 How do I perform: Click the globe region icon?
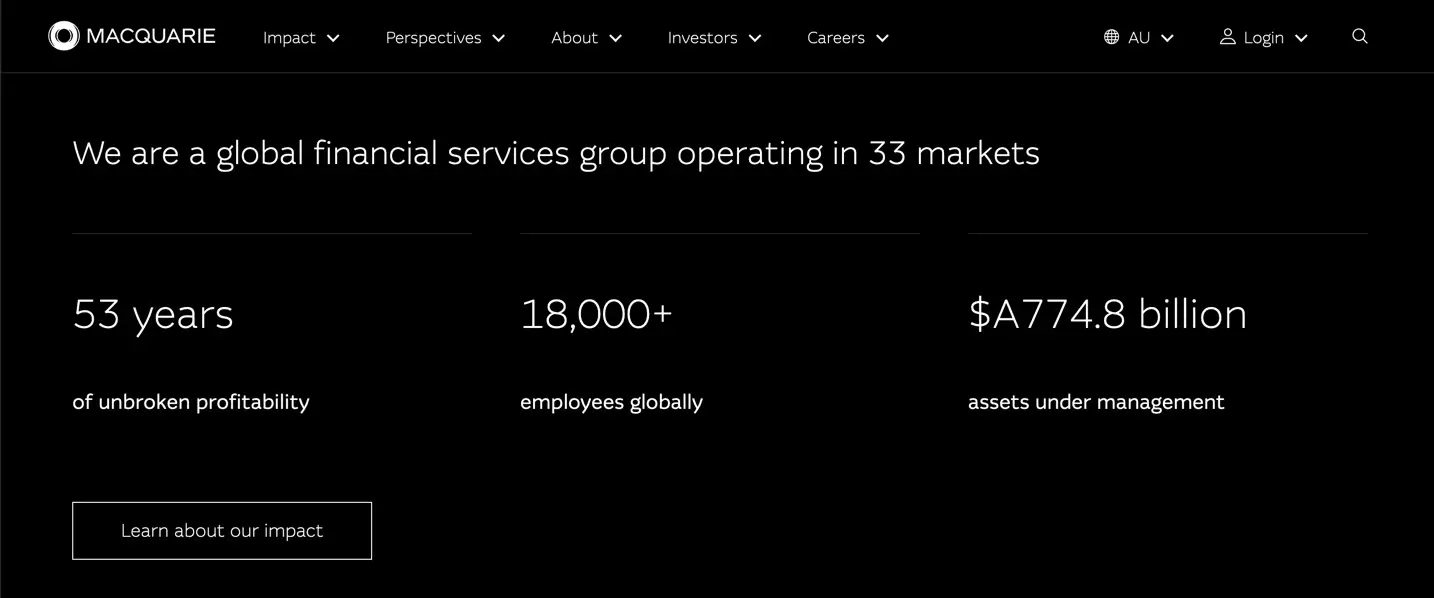pos(1111,37)
